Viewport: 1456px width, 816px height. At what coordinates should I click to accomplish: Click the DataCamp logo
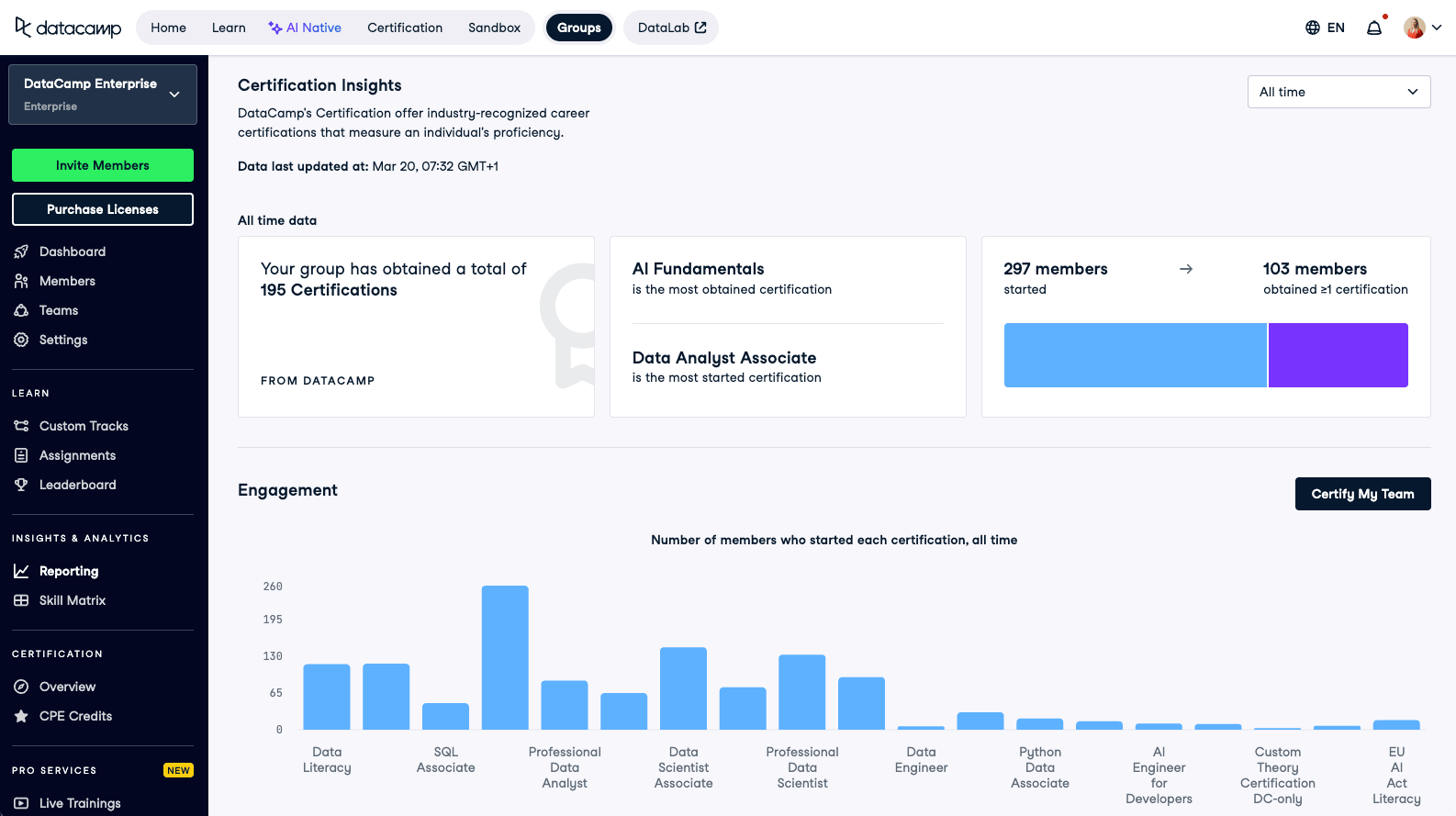(x=68, y=28)
